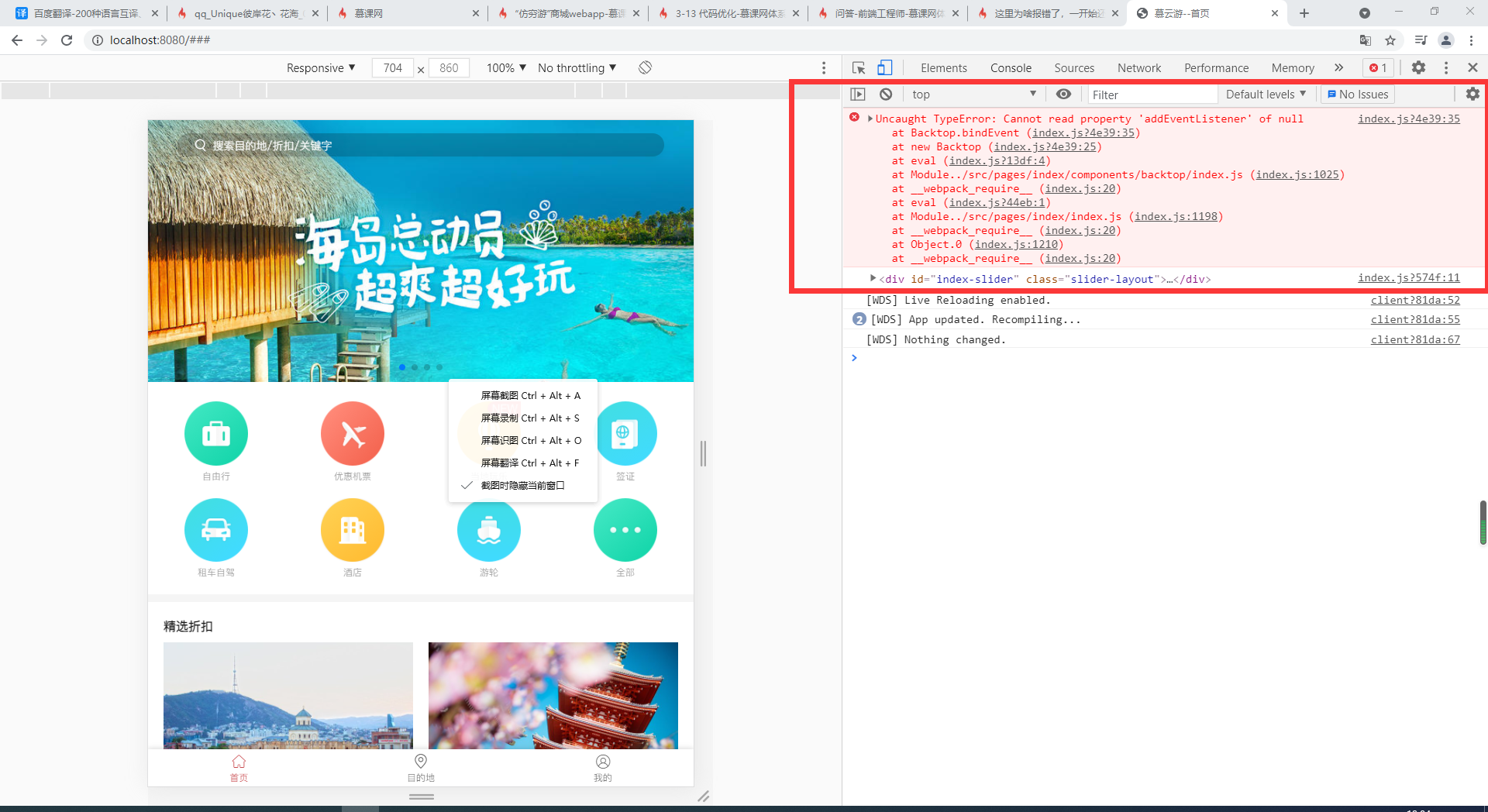Click the red error count badge
The width and height of the screenshot is (1488, 812).
click(1379, 68)
